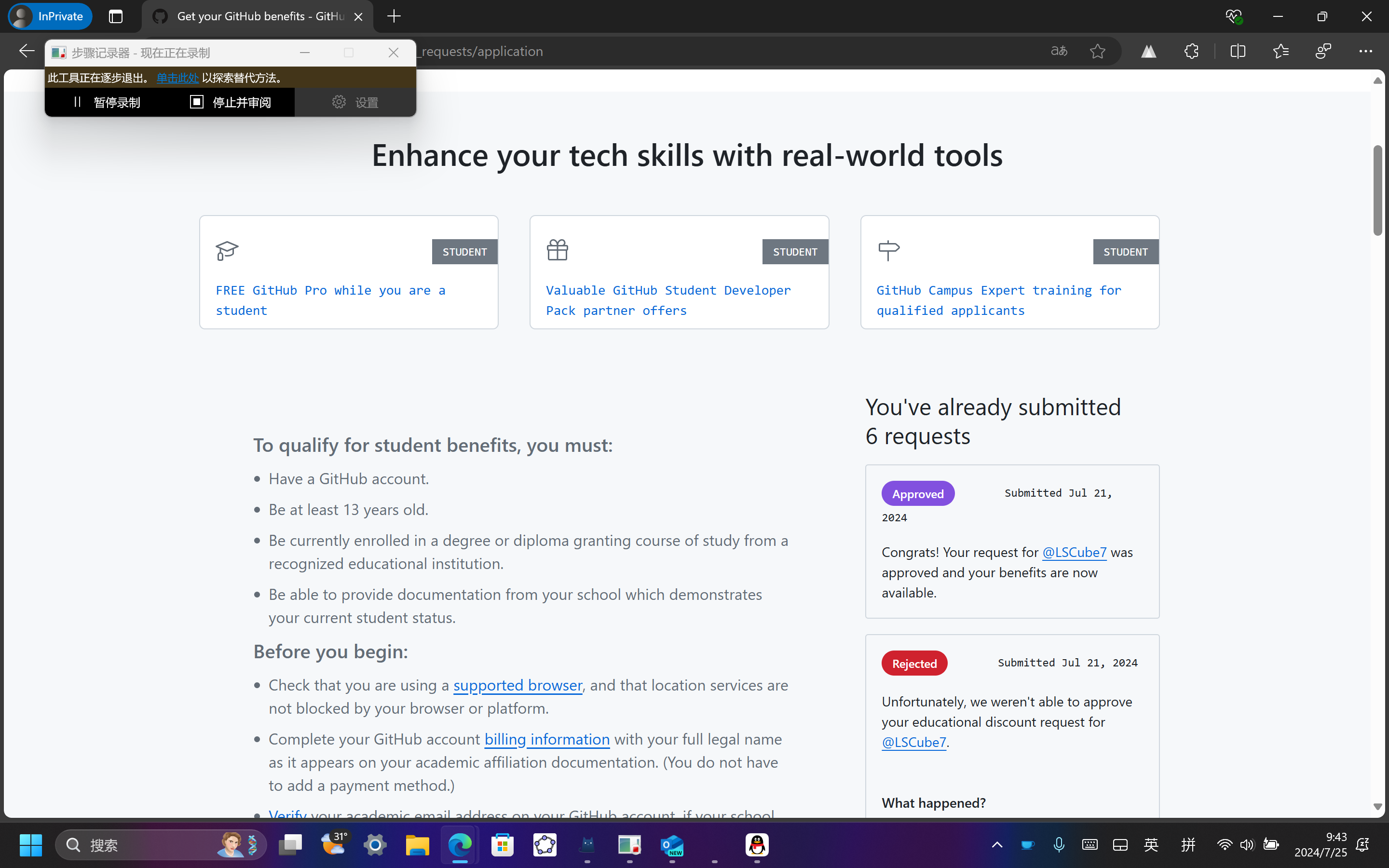1389x868 pixels.
Task: Open browser essentials heart icon
Action: [1233, 16]
